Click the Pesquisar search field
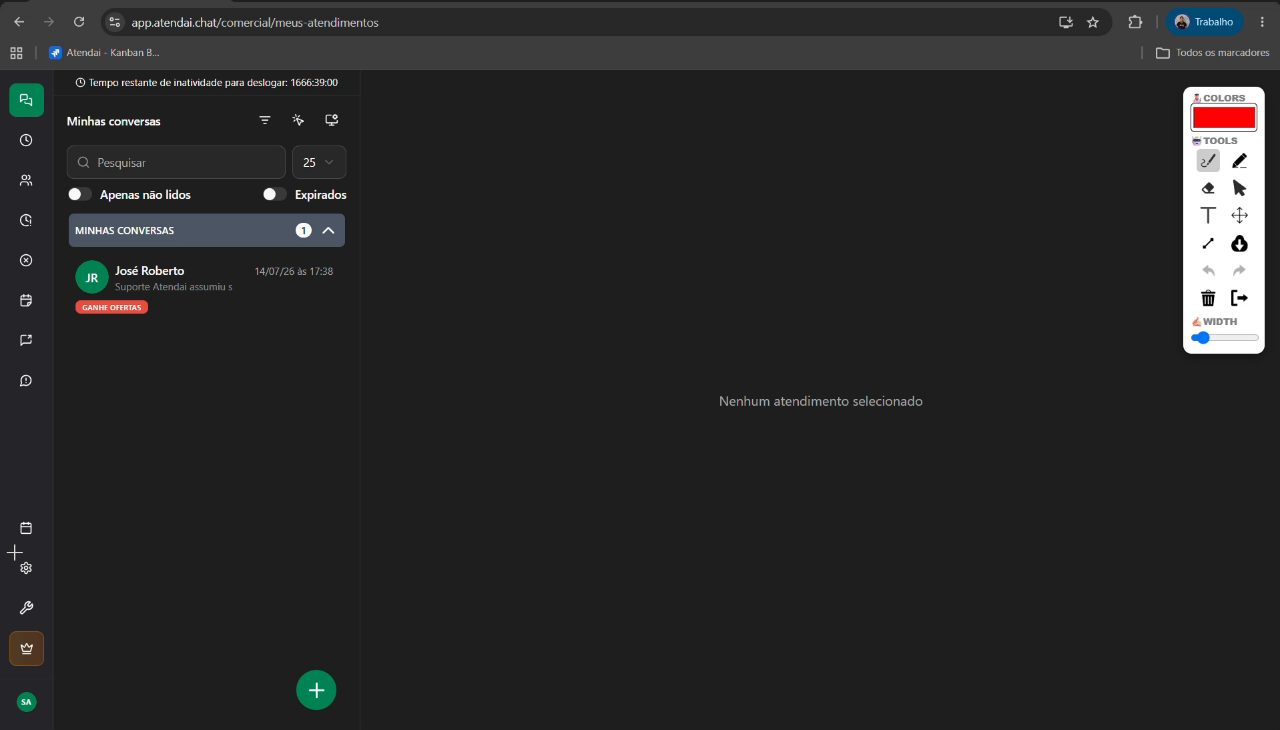 click(176, 162)
